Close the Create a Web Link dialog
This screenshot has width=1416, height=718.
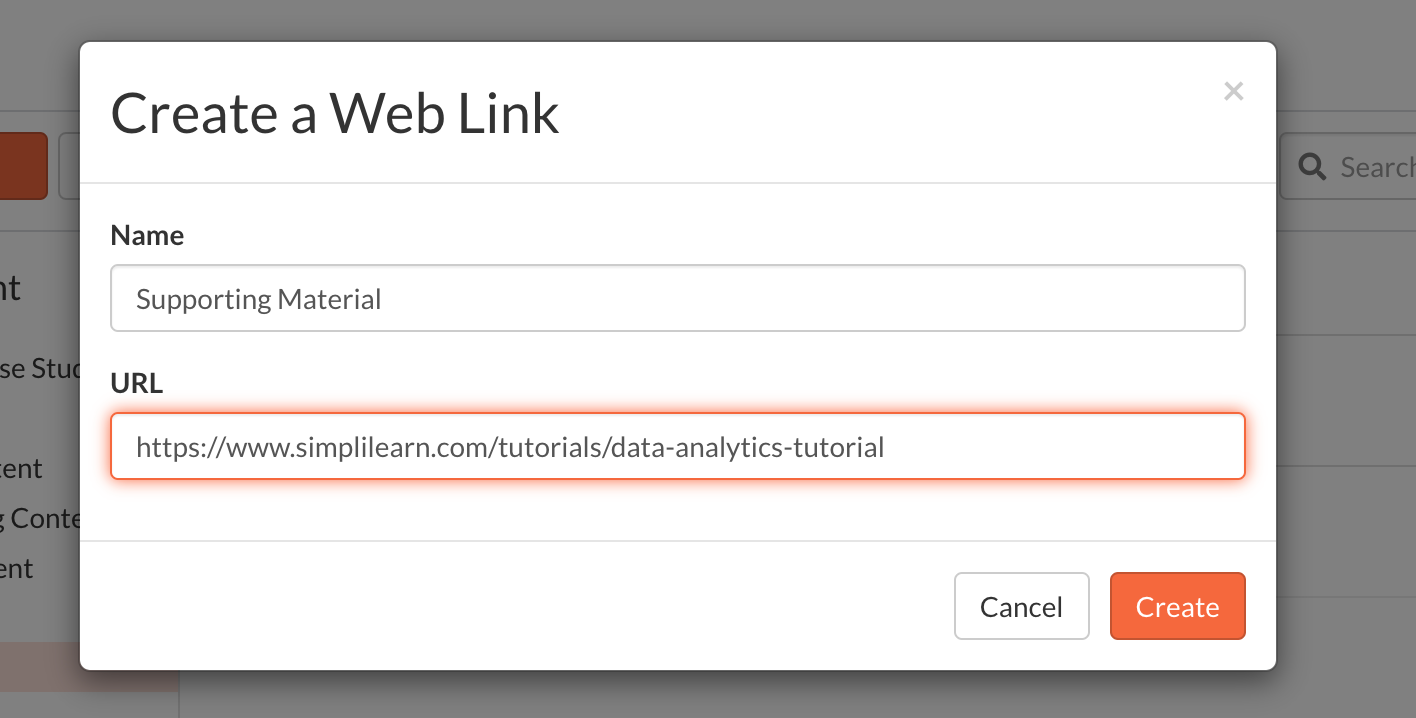[x=1233, y=91]
